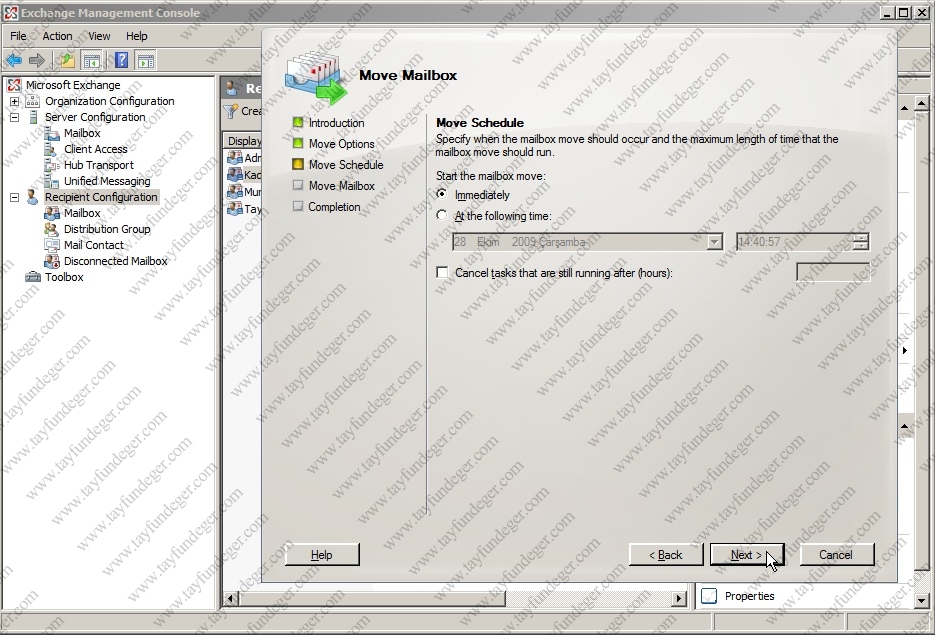935x635 pixels.
Task: Select Mailbox under Server Configuration
Action: [82, 133]
